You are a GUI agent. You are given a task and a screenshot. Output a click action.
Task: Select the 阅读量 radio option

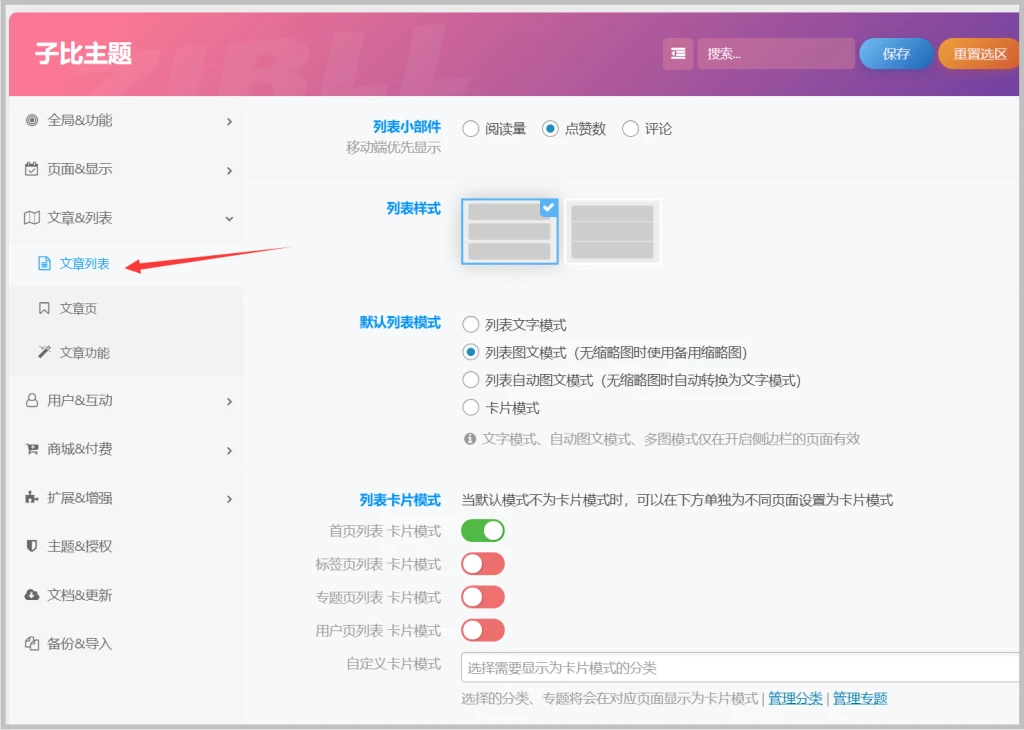coord(471,129)
